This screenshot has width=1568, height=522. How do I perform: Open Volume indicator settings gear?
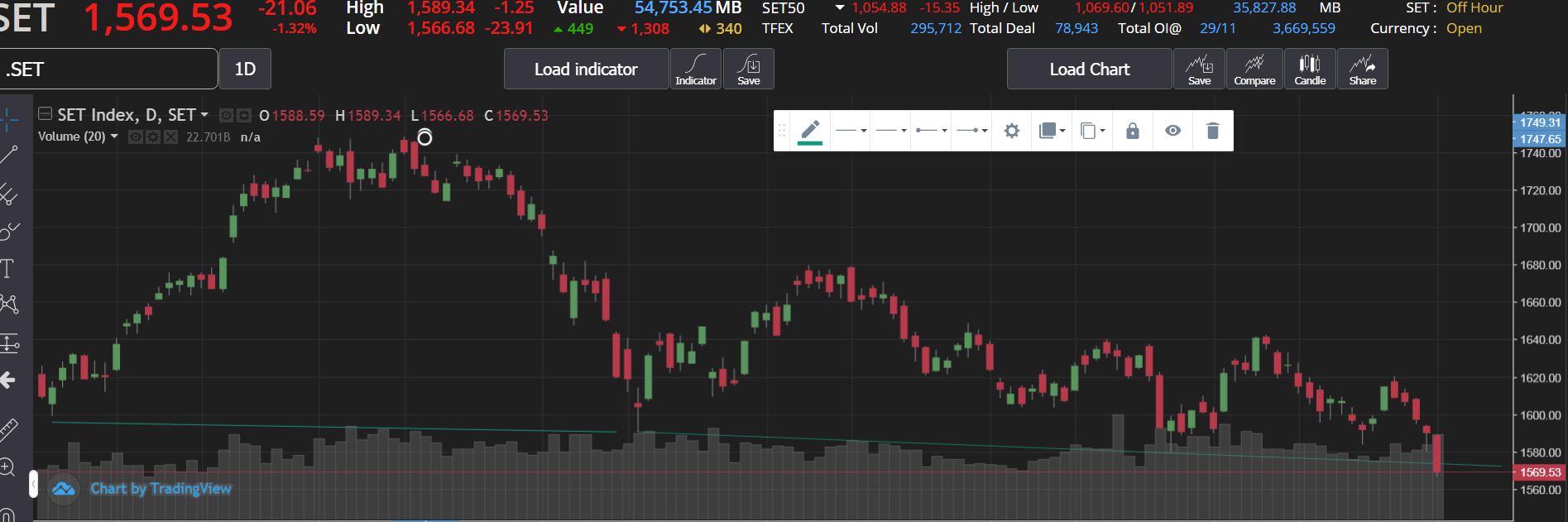point(153,137)
